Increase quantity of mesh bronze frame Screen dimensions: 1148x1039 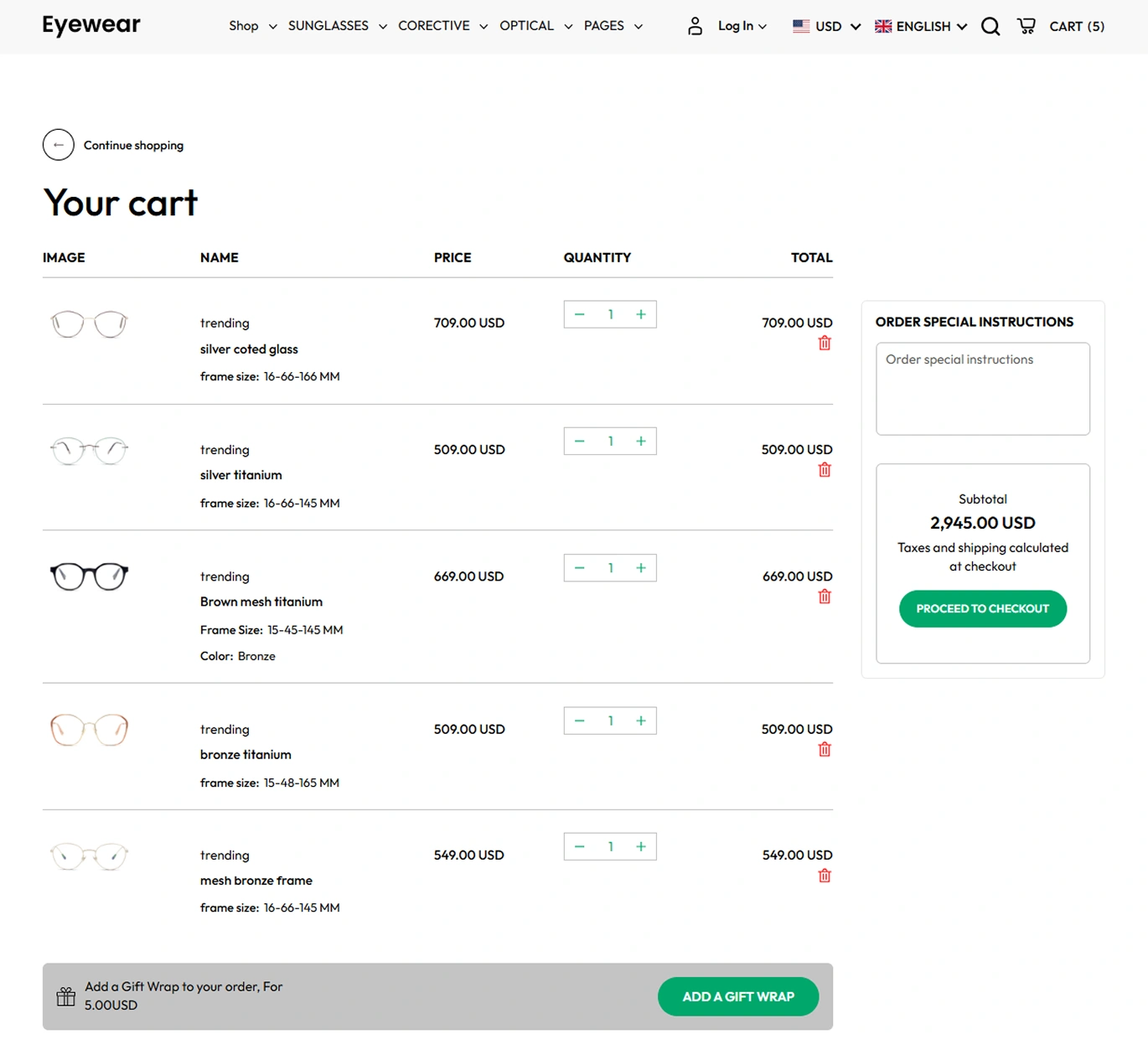(x=641, y=846)
